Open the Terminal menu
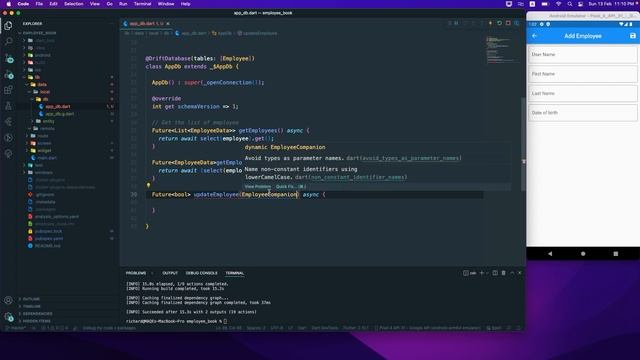 pyautogui.click(x=142, y=4)
